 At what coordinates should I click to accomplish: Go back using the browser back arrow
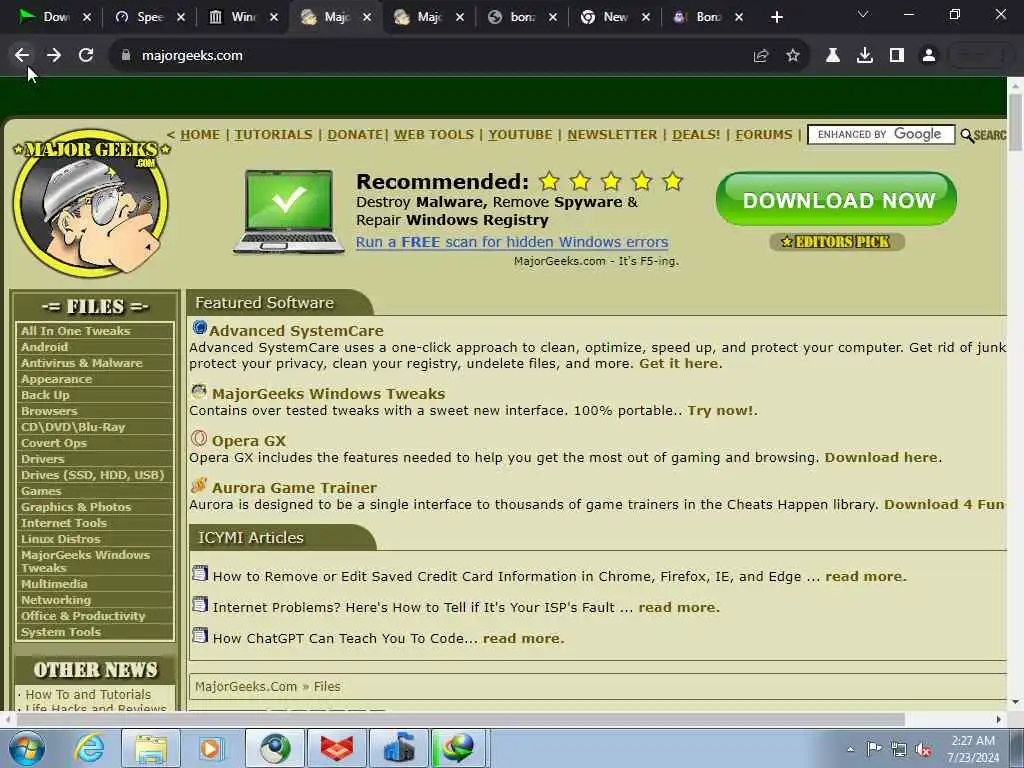[x=22, y=56]
